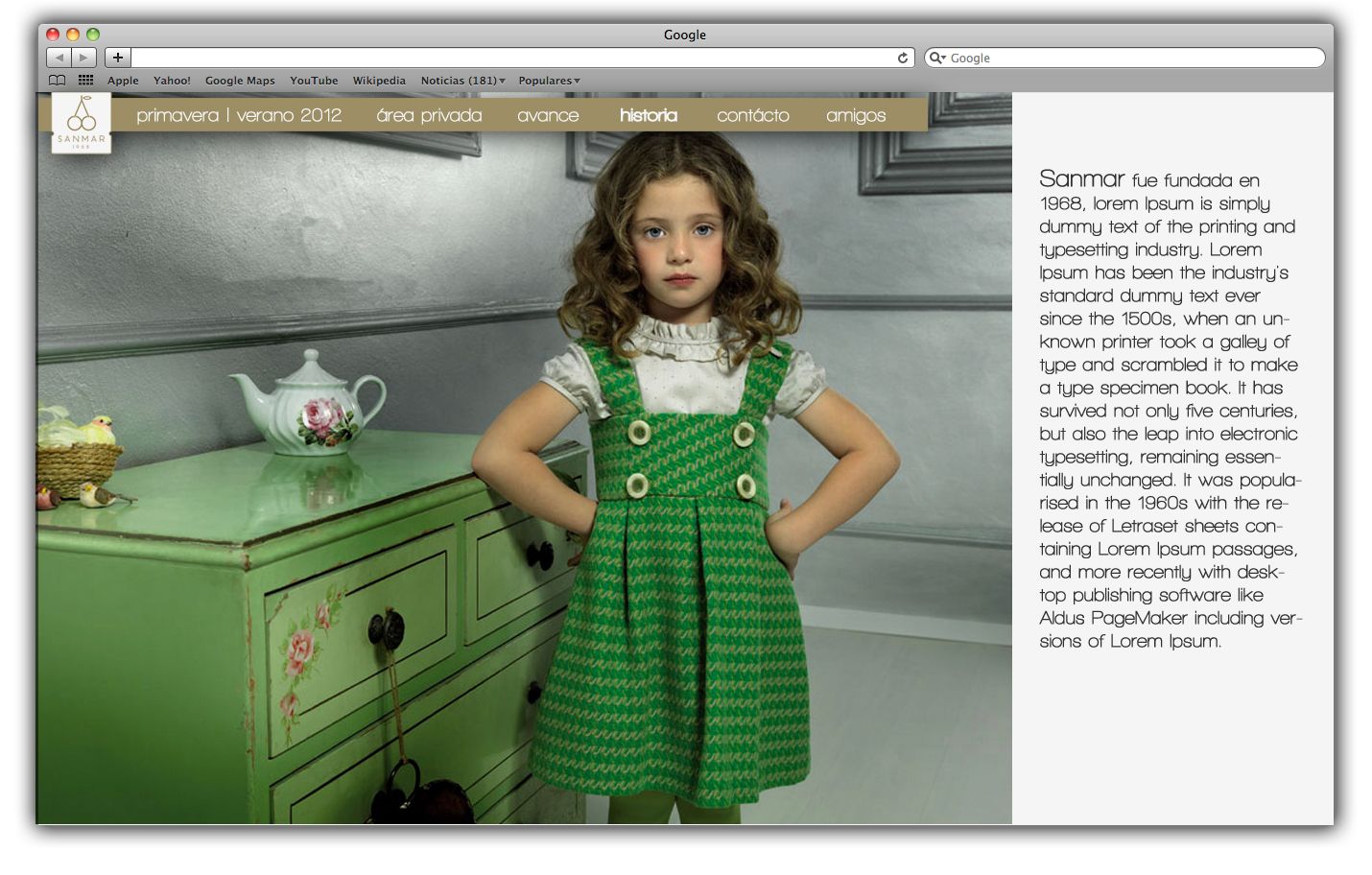
Task: Go to primavera | verano 2012 page
Action: [239, 115]
